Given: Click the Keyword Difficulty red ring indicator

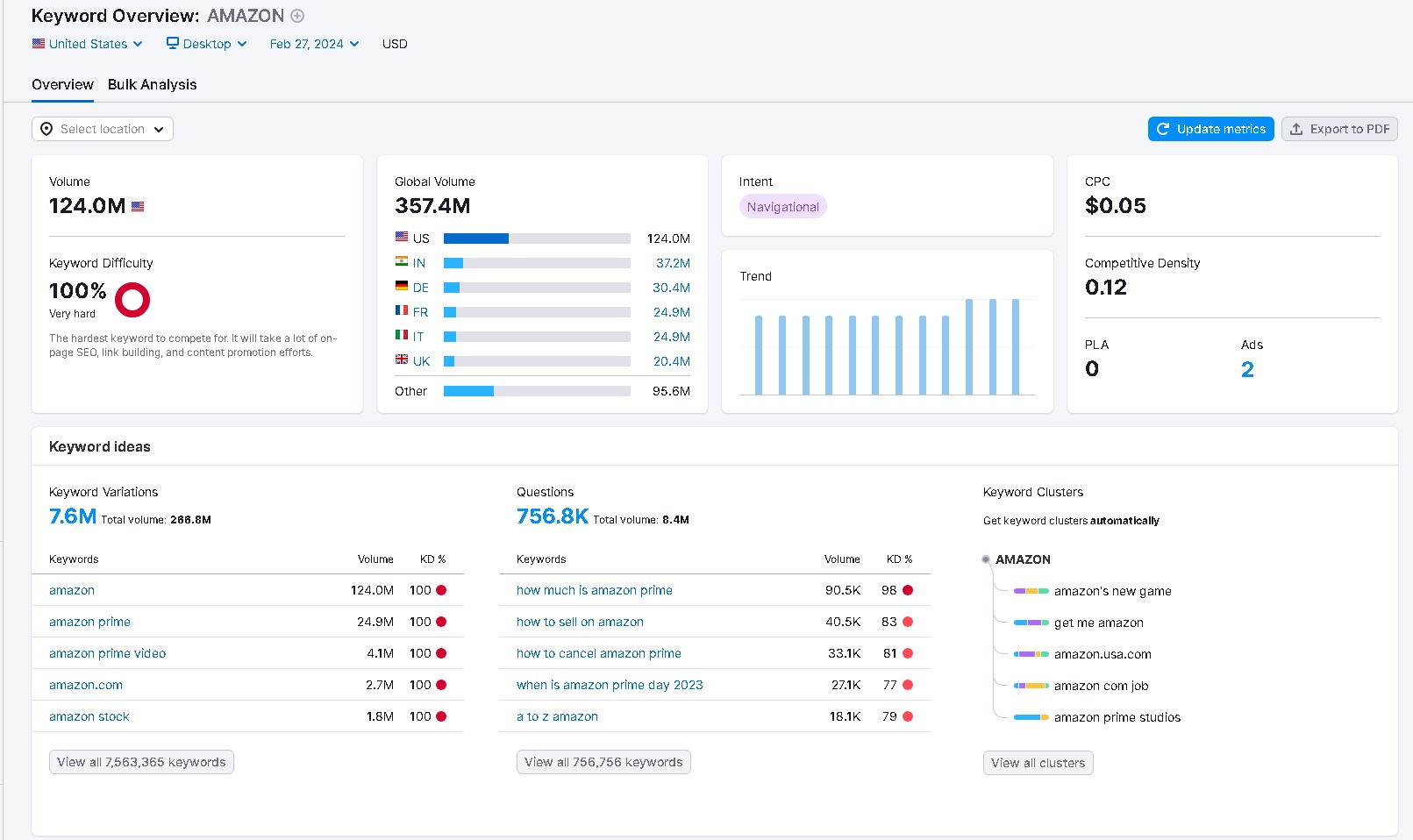Looking at the screenshot, I should click(132, 300).
